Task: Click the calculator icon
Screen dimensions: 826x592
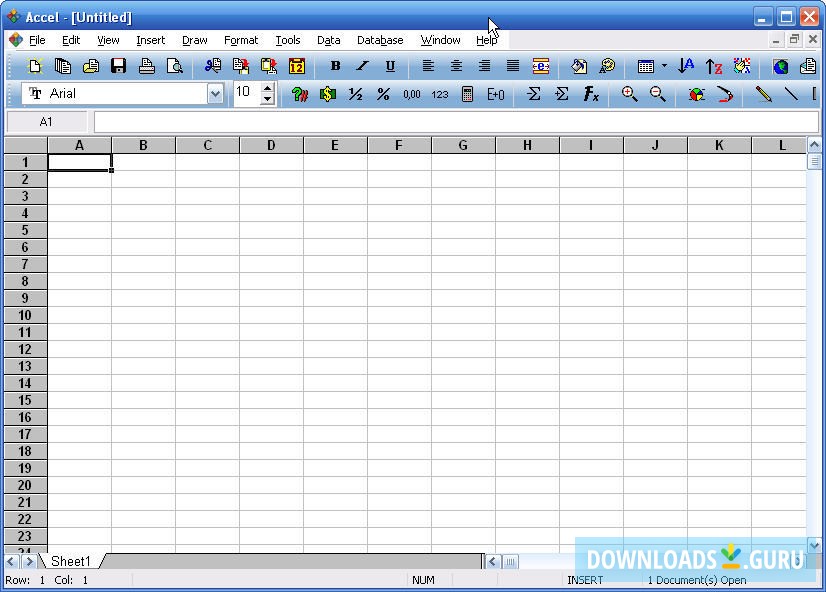Action: 467,94
